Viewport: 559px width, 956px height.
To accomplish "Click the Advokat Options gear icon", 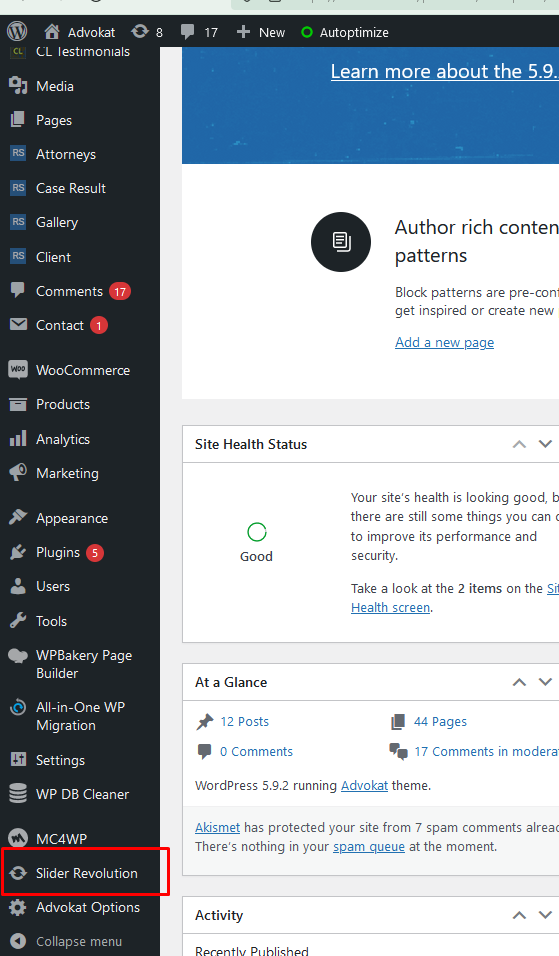I will (18, 907).
